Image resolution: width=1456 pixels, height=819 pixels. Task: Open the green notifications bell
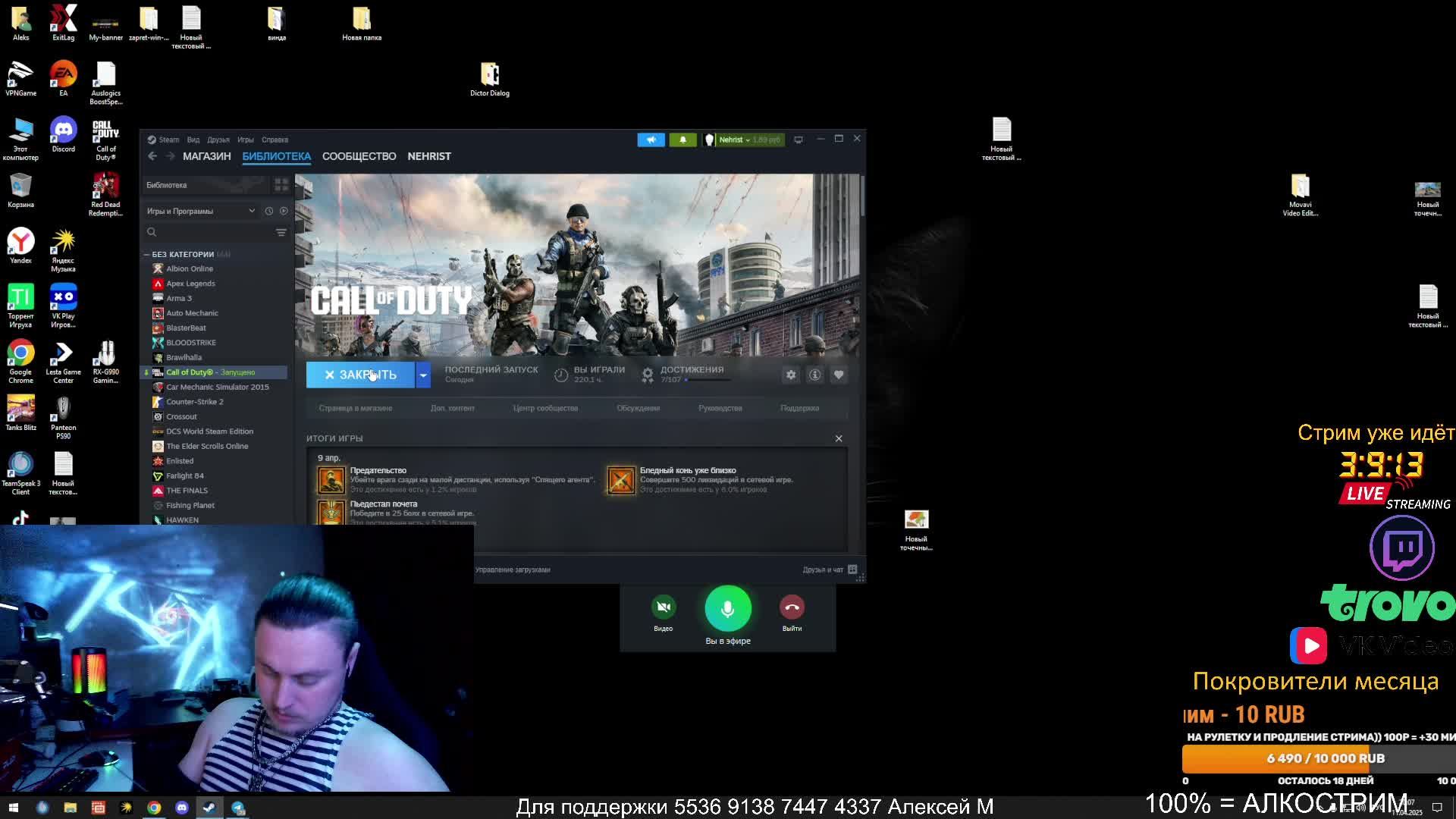[682, 140]
